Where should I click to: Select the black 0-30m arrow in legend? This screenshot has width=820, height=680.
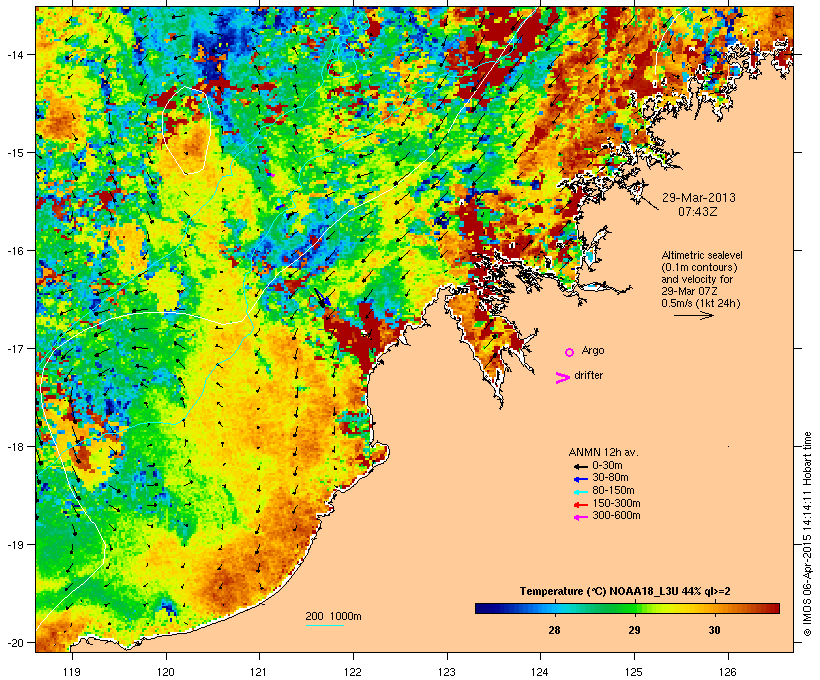[580, 466]
